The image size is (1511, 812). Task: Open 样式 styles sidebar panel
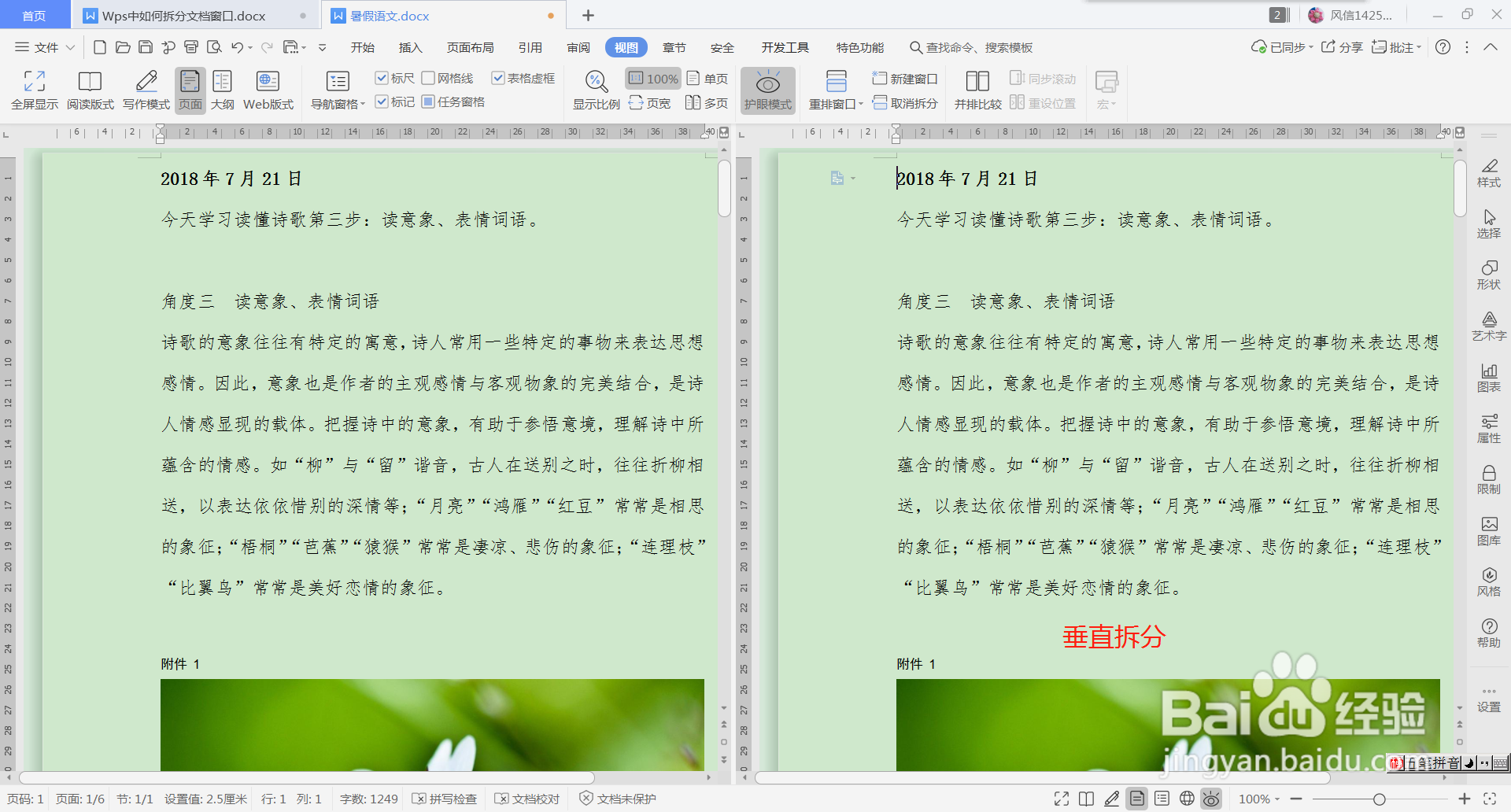(x=1489, y=173)
